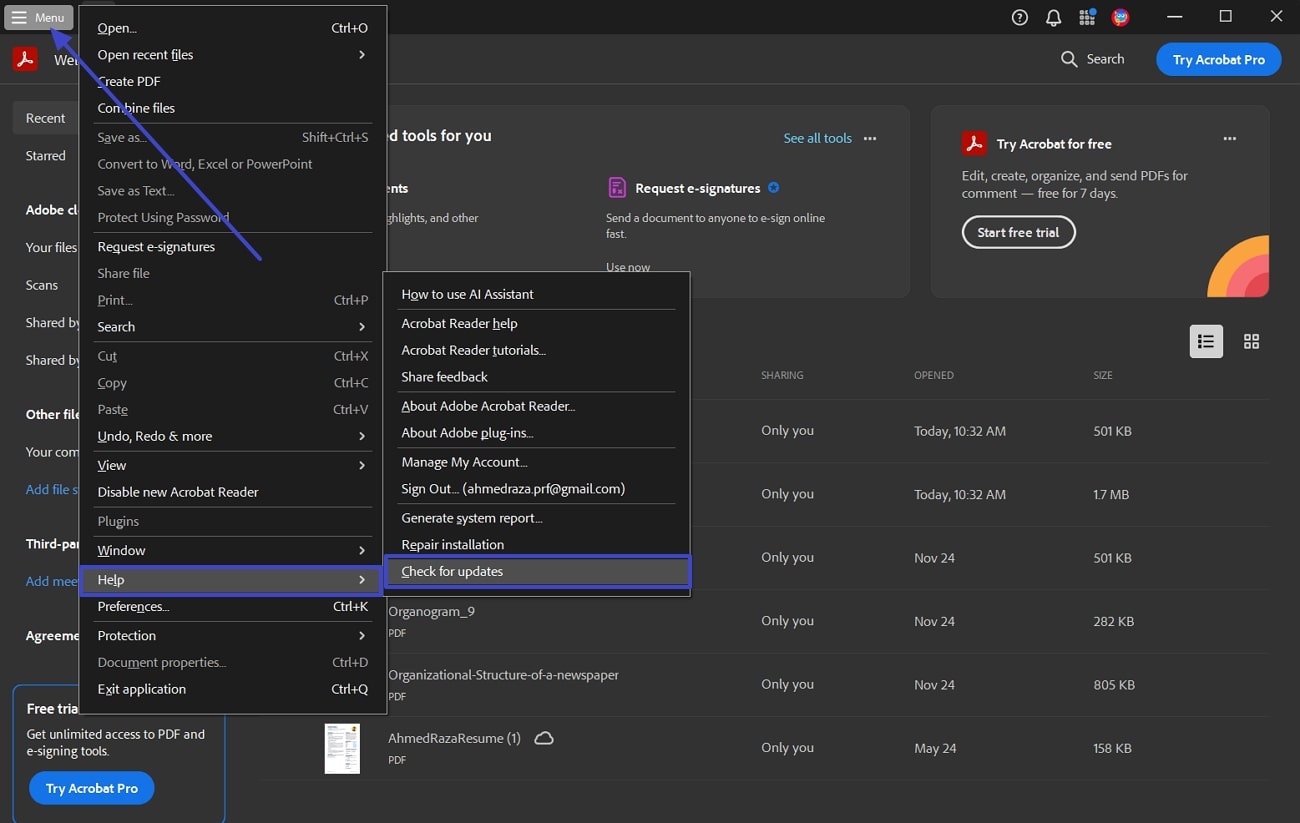Click See all tools link
Screen dimensions: 1300x823
(x=817, y=138)
